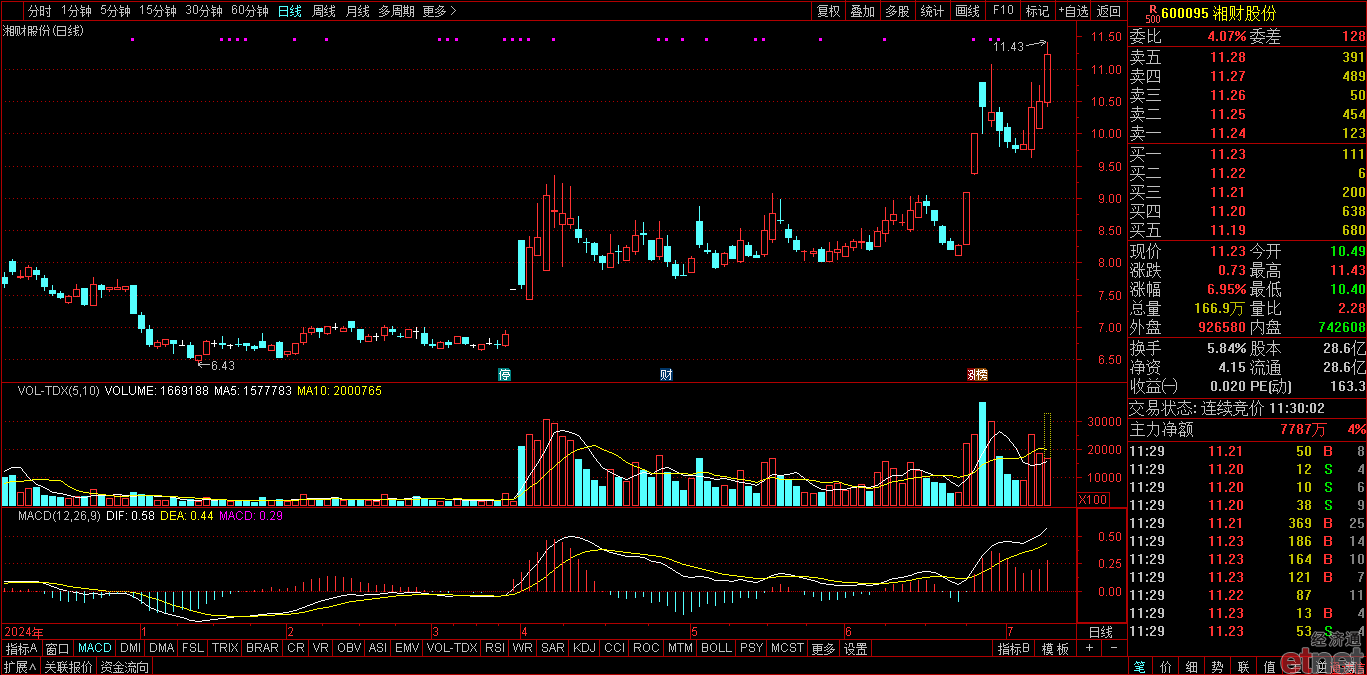Screen dimensions: 1367x675
Task: Open the 多股 multi-stock view
Action: (x=897, y=11)
